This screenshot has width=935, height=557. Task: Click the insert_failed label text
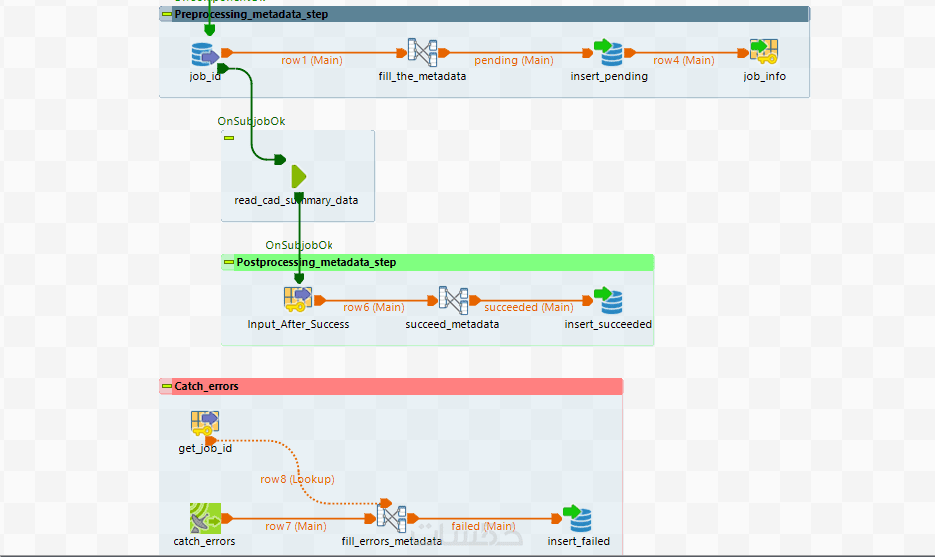578,541
